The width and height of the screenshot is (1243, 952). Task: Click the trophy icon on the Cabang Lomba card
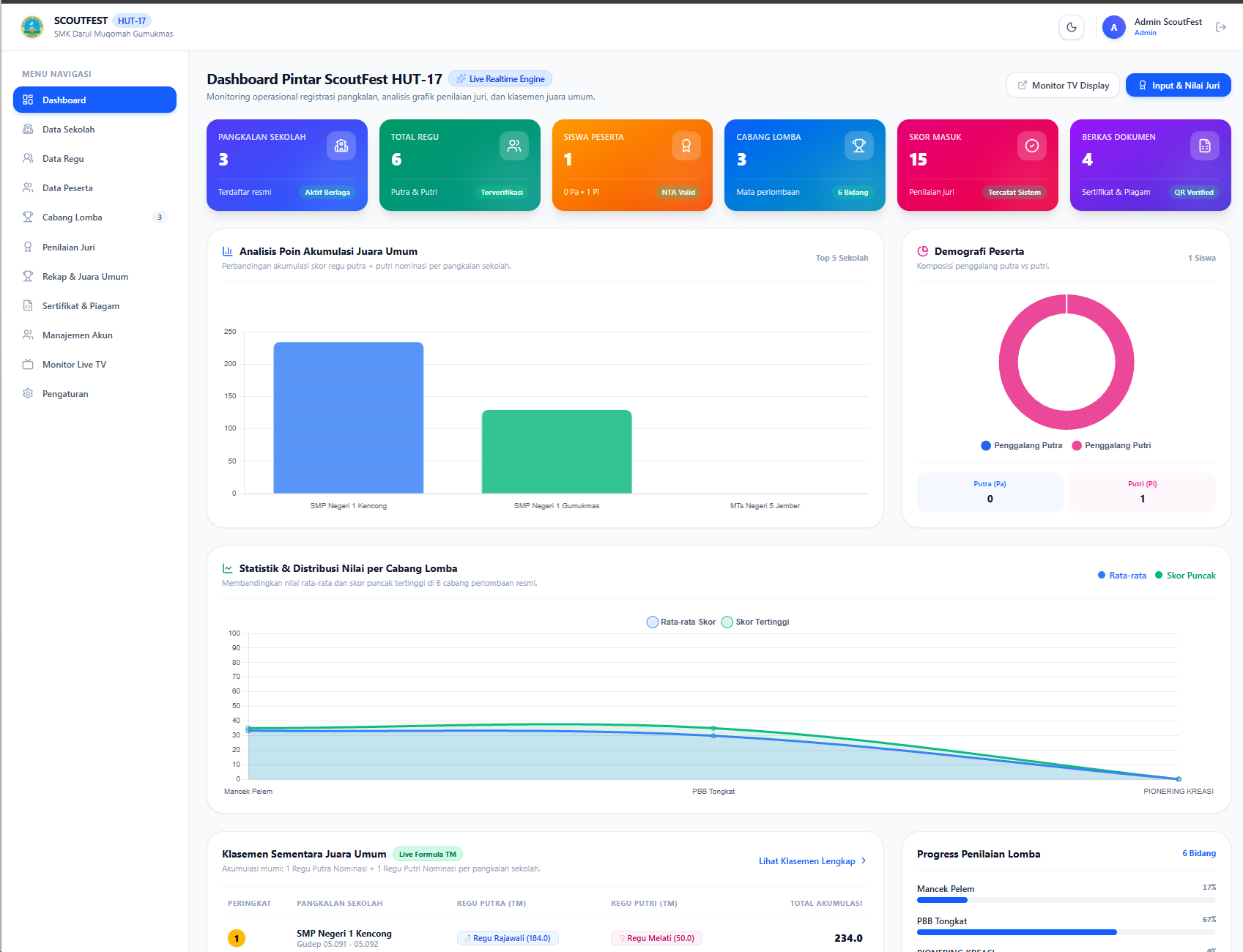tap(859, 146)
